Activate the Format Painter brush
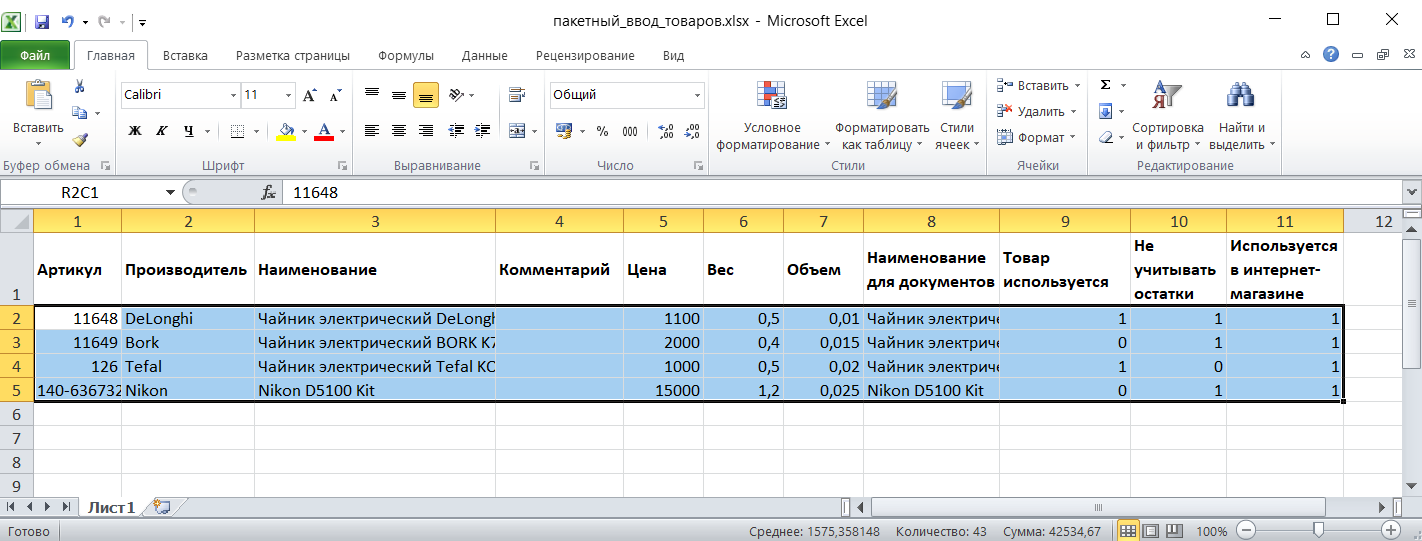The image size is (1422, 541). [x=80, y=140]
